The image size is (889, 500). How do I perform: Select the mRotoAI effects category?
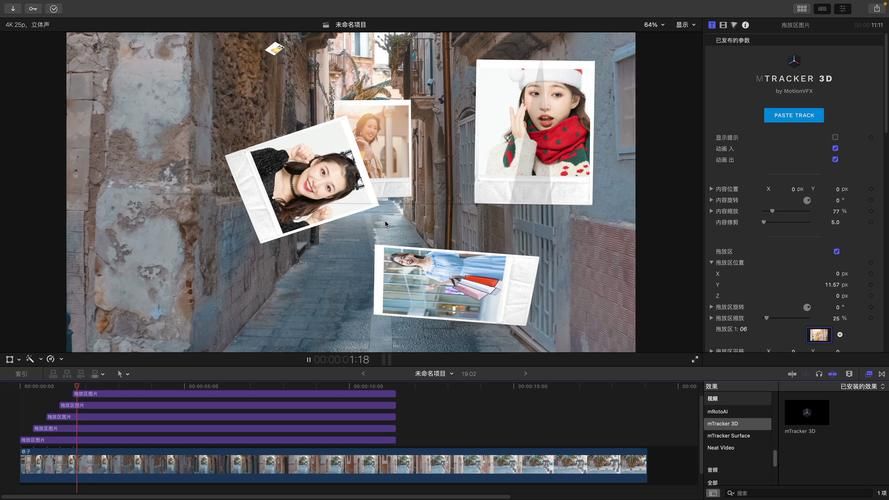coord(738,412)
